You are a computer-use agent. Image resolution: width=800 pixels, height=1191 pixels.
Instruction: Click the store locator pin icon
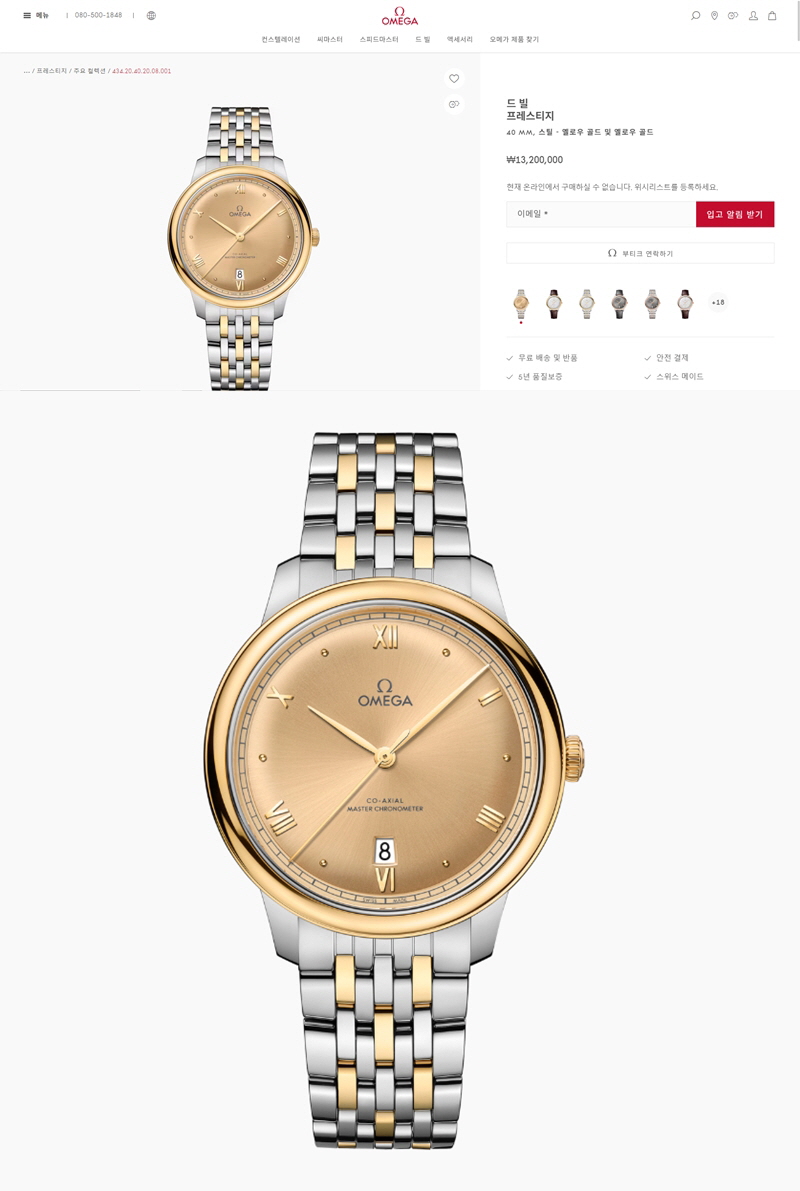[x=714, y=15]
